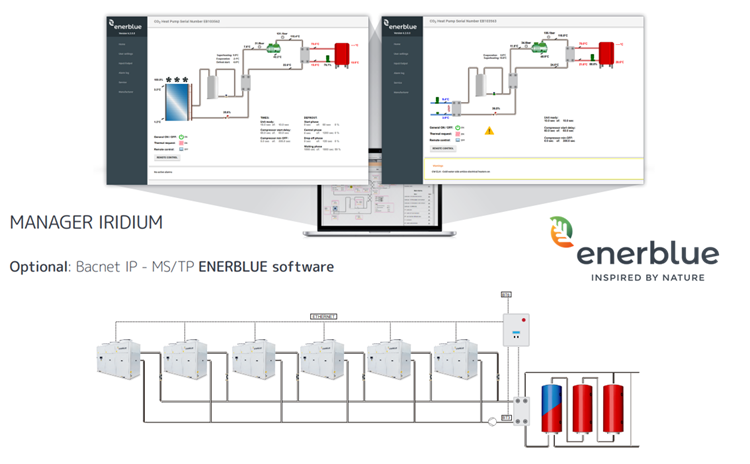Click liquid receiver vessel in right window
The height and width of the screenshot is (464, 750).
481,85
